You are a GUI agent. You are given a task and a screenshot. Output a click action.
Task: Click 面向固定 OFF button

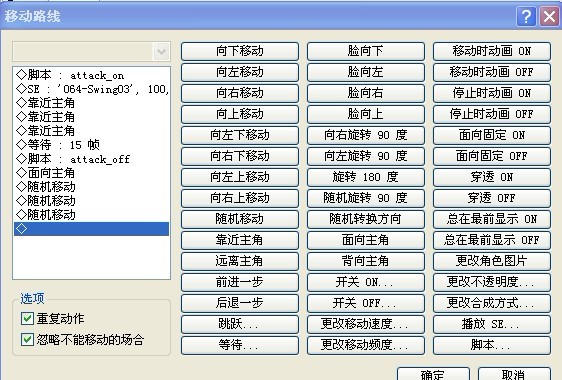tap(492, 156)
